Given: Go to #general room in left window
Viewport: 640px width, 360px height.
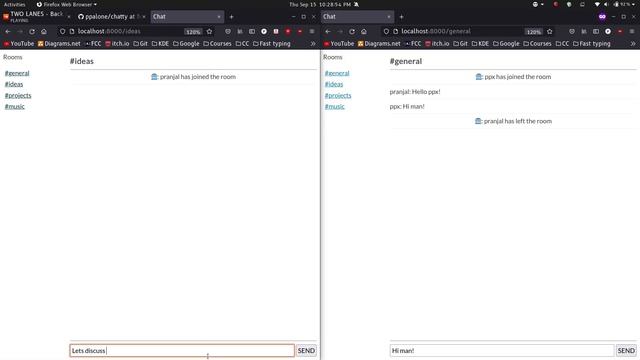Looking at the screenshot, I should (x=17, y=73).
